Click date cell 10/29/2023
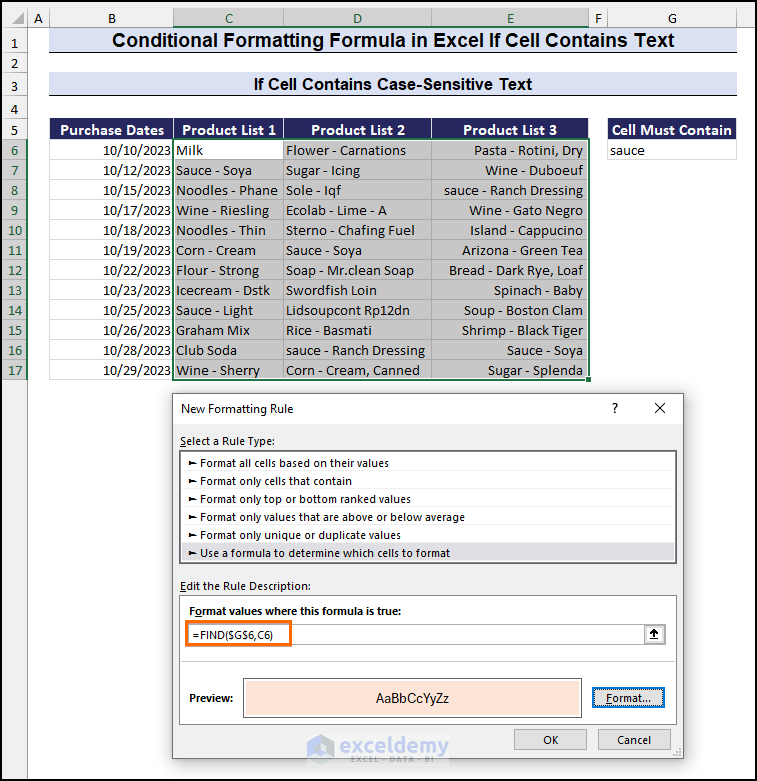The image size is (757, 781). (112, 371)
